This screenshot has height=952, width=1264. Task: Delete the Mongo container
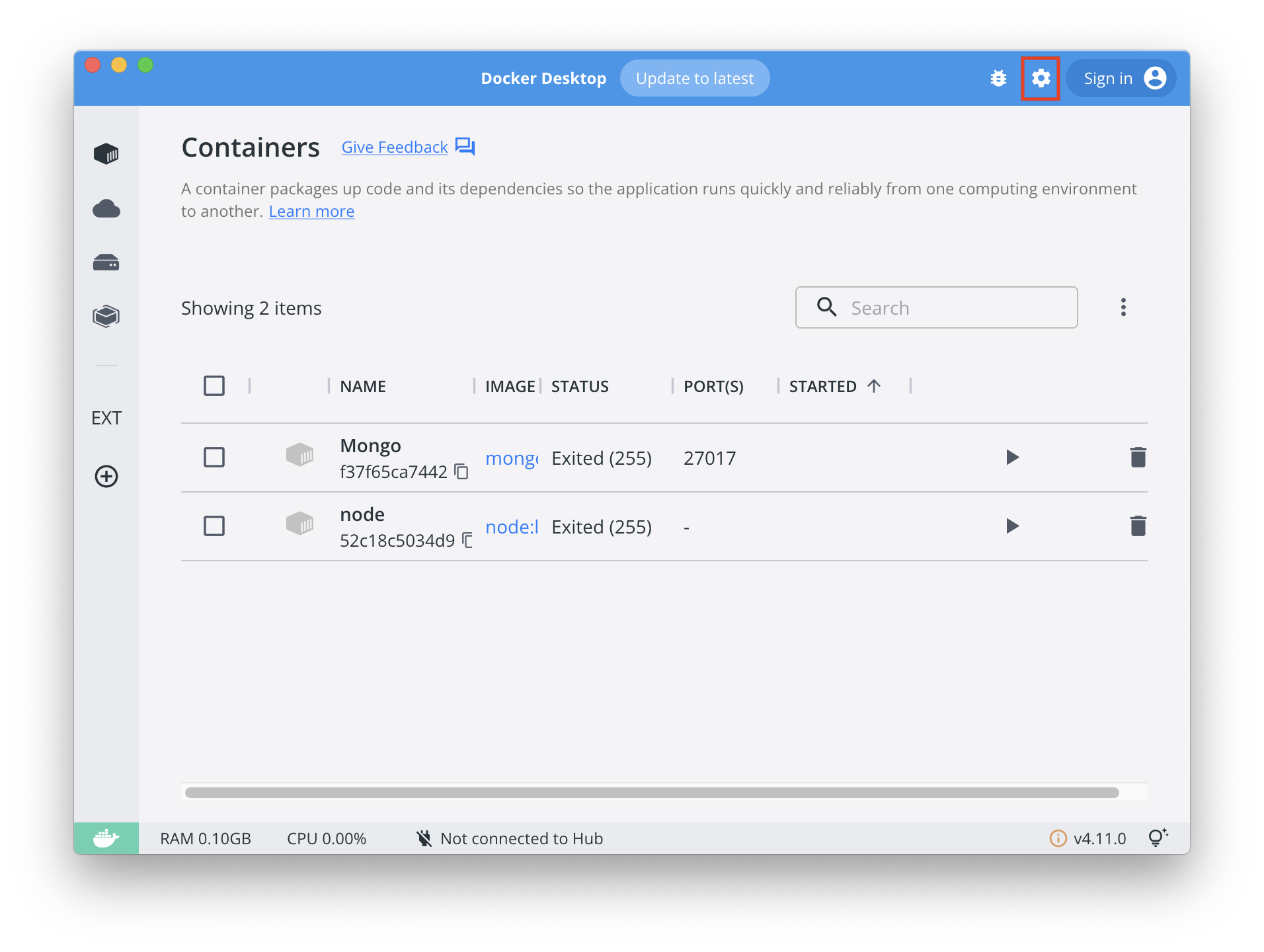pos(1138,457)
